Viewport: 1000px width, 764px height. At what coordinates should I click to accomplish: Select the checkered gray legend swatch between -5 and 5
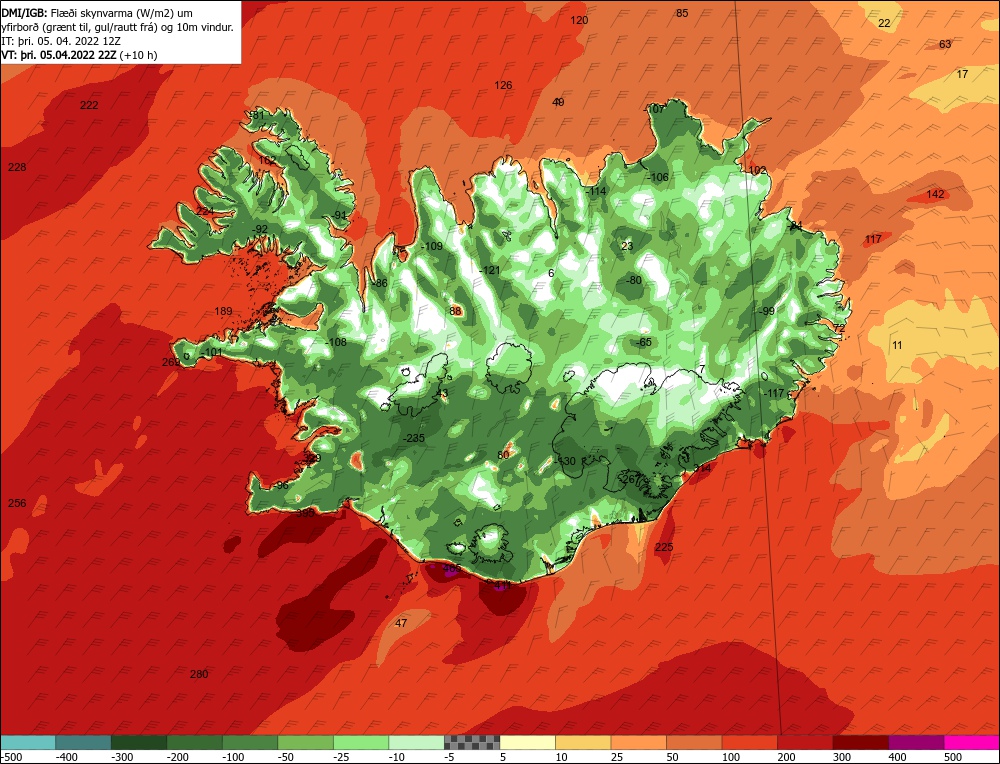(472, 742)
